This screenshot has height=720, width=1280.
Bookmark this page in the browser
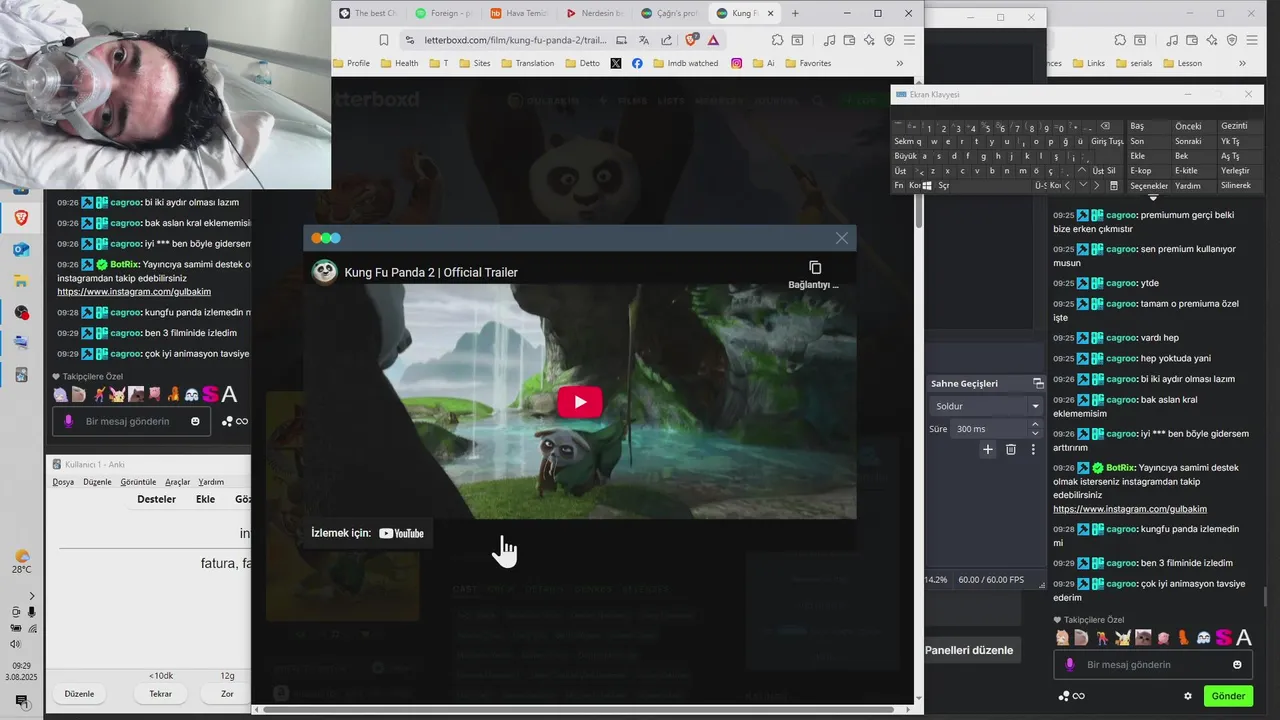[384, 40]
